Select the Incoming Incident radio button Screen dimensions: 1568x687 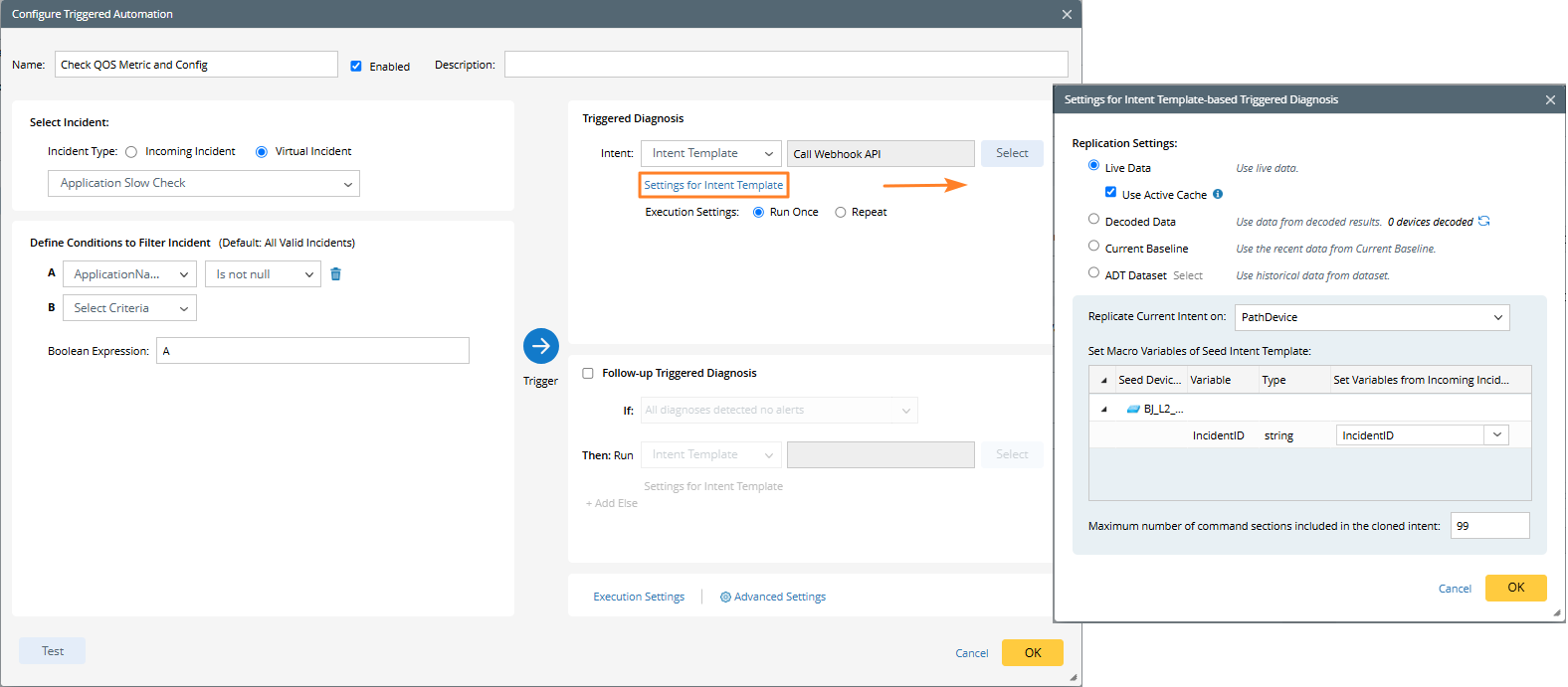coord(131,152)
